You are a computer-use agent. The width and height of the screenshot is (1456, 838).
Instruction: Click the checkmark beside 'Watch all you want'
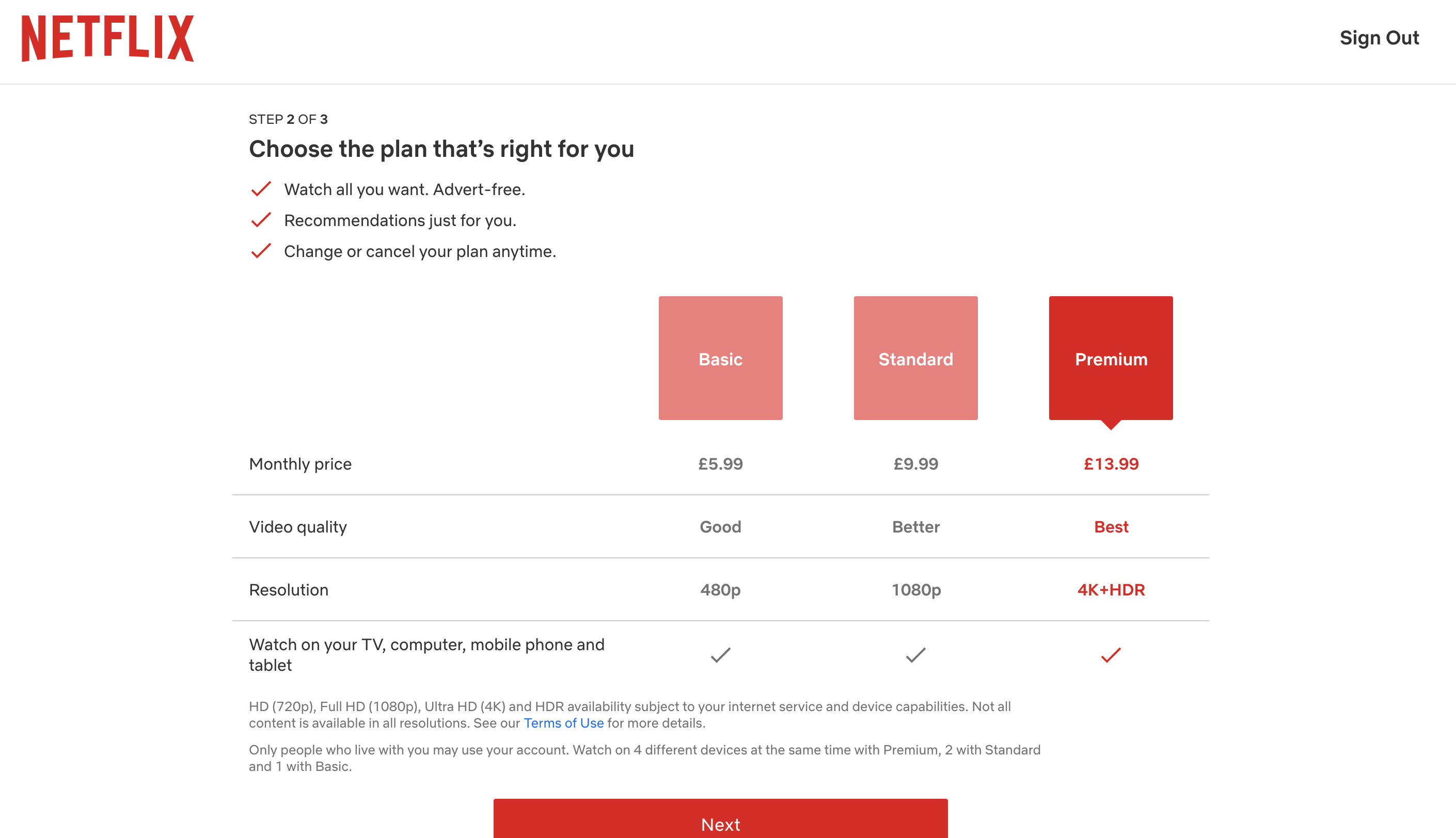(261, 189)
